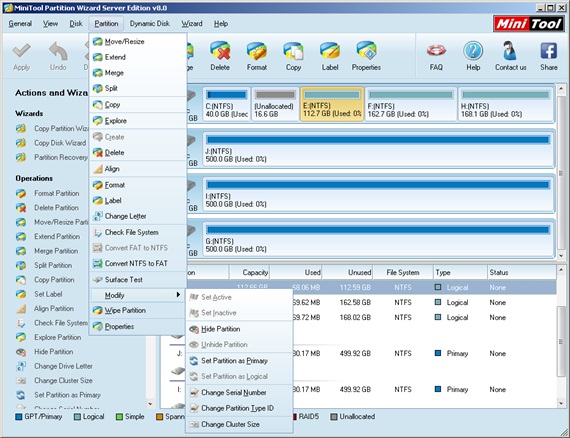Screen dimensions: 570x438
Task: Select the H: NTFS partition block
Action: pos(505,104)
